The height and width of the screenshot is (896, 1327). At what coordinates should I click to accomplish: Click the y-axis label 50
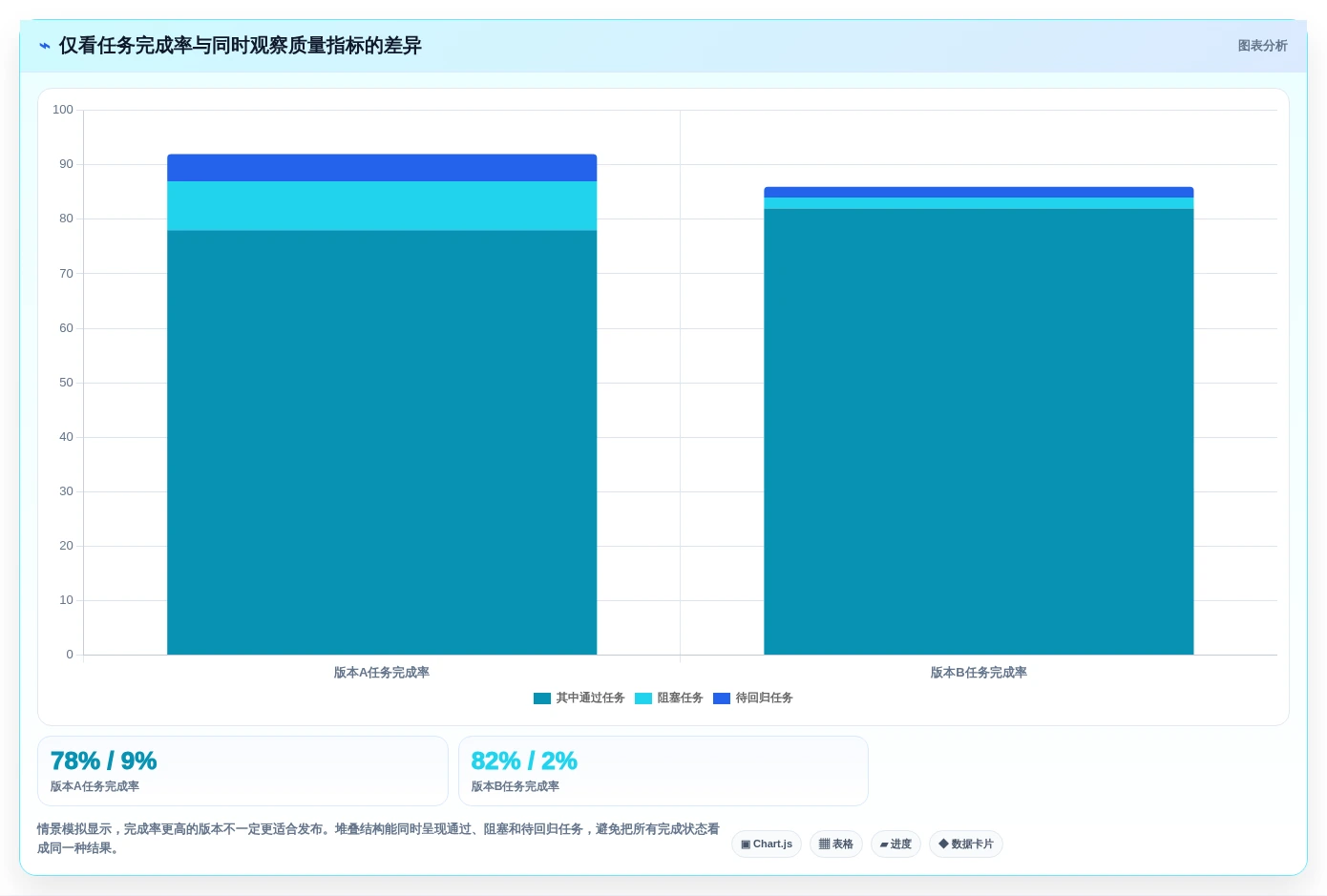pos(66,383)
